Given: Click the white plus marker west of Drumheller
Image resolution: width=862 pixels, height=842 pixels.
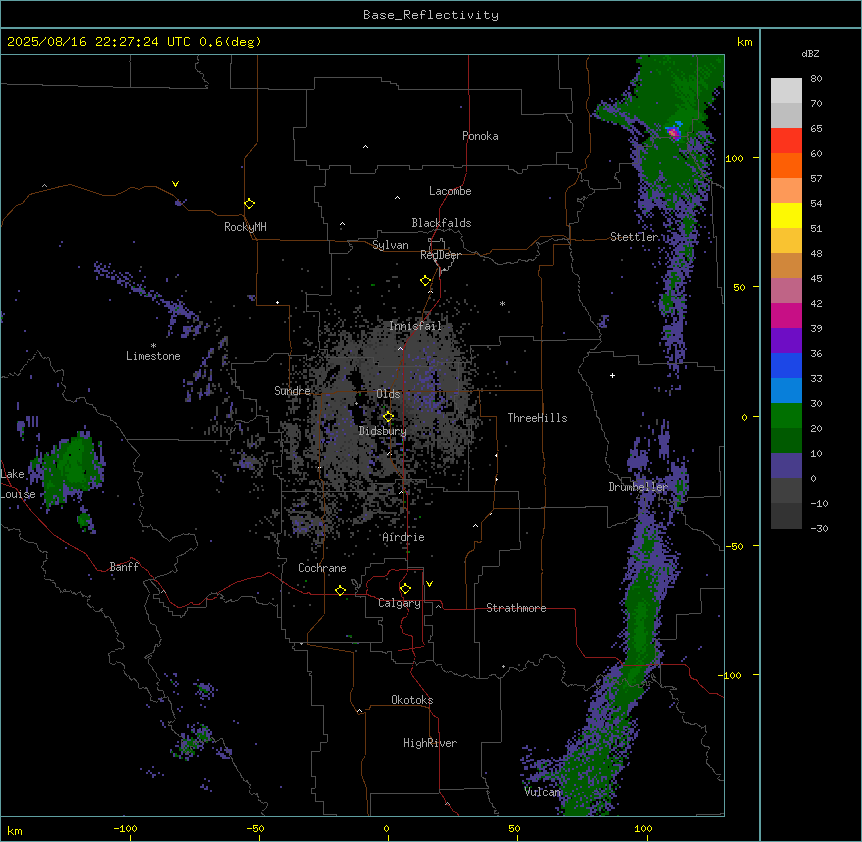Looking at the screenshot, I should pos(612,375).
